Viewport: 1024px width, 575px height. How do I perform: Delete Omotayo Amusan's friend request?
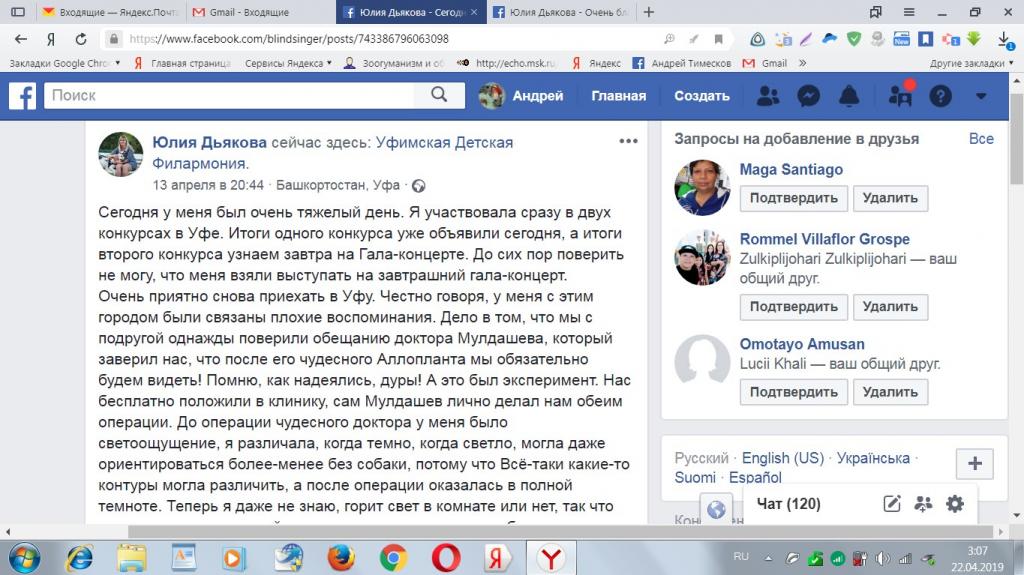tap(890, 392)
